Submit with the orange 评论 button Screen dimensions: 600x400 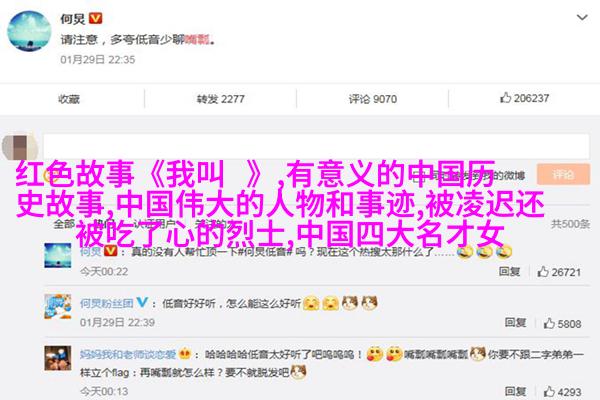(563, 175)
